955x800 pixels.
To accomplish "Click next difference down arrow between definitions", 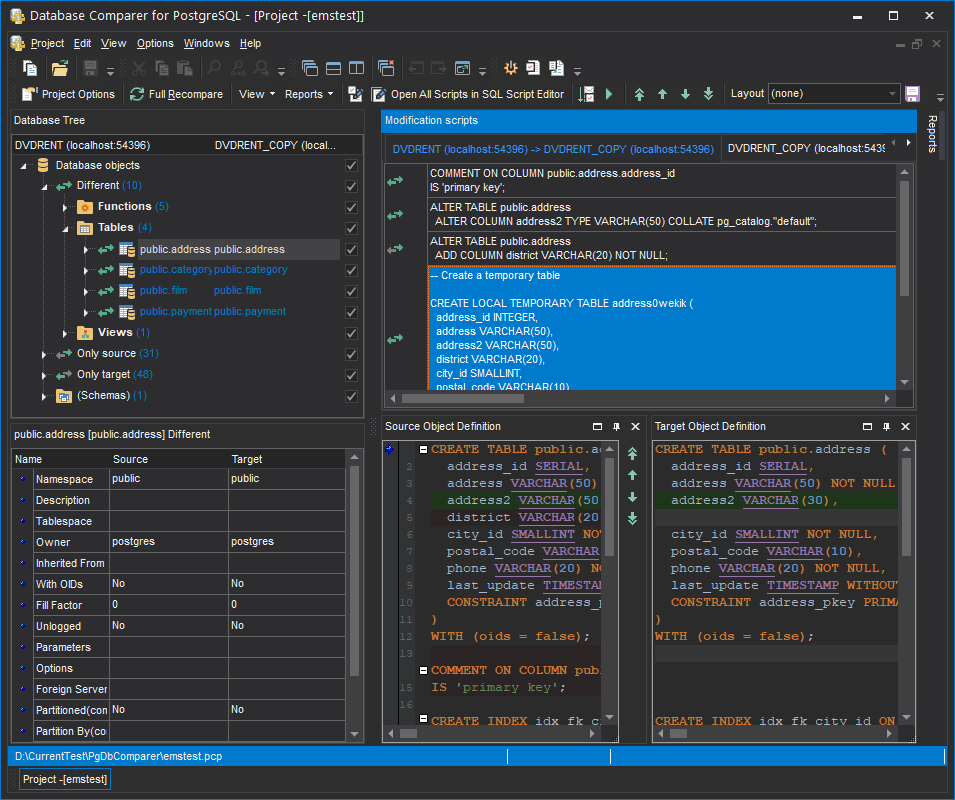I will [633, 497].
